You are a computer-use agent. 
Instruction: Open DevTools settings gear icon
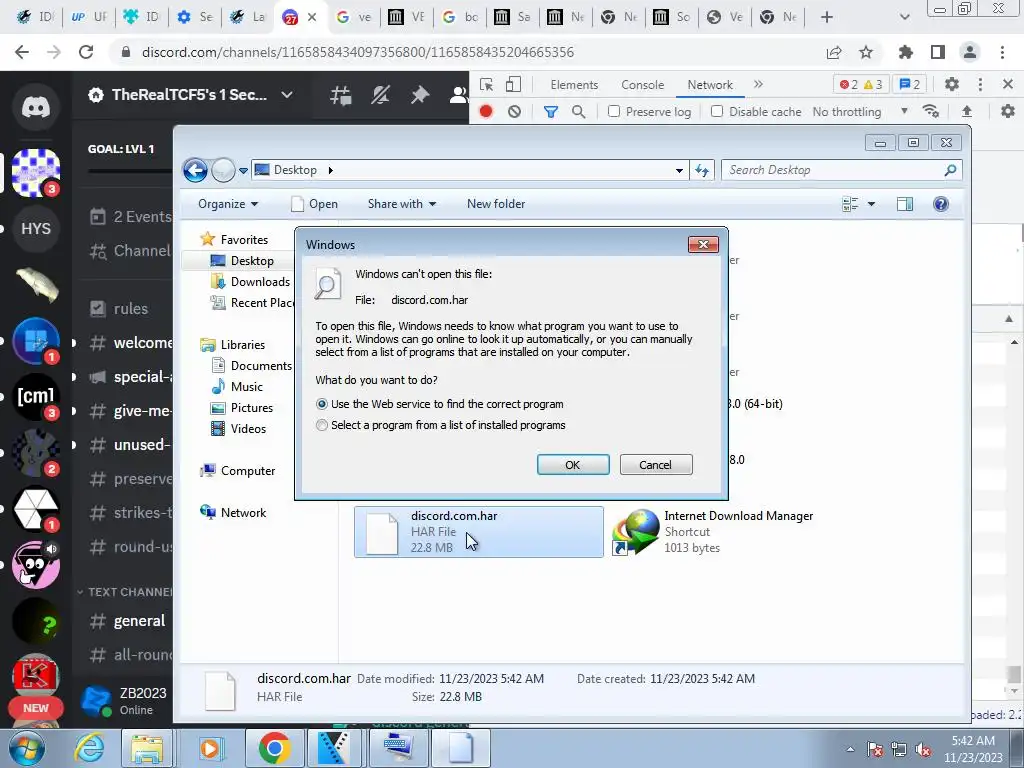coord(952,84)
